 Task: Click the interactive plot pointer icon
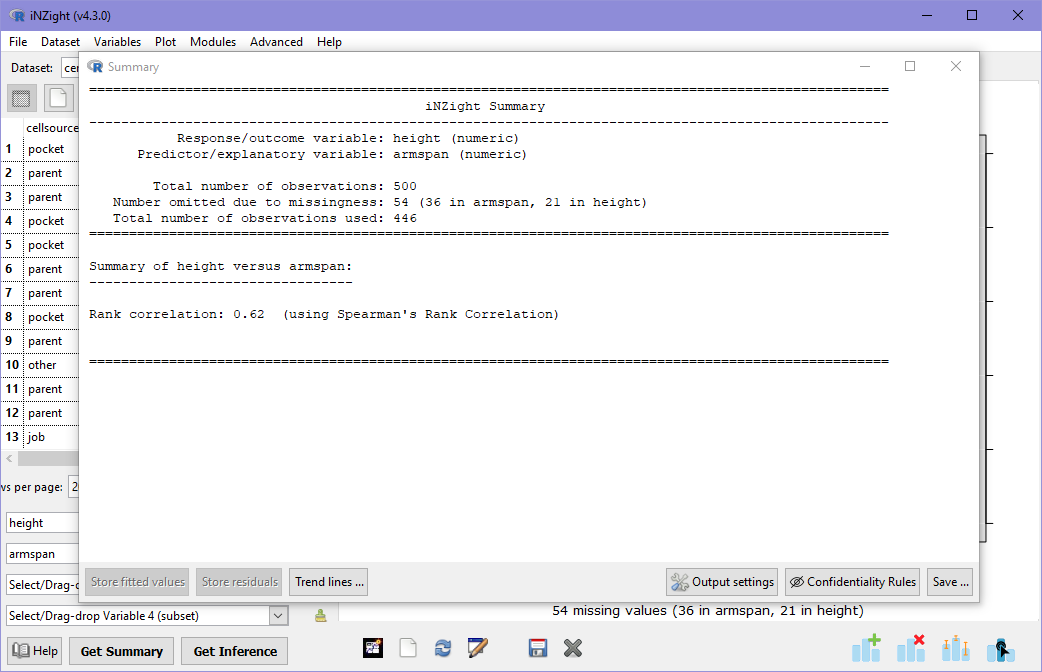click(1000, 649)
